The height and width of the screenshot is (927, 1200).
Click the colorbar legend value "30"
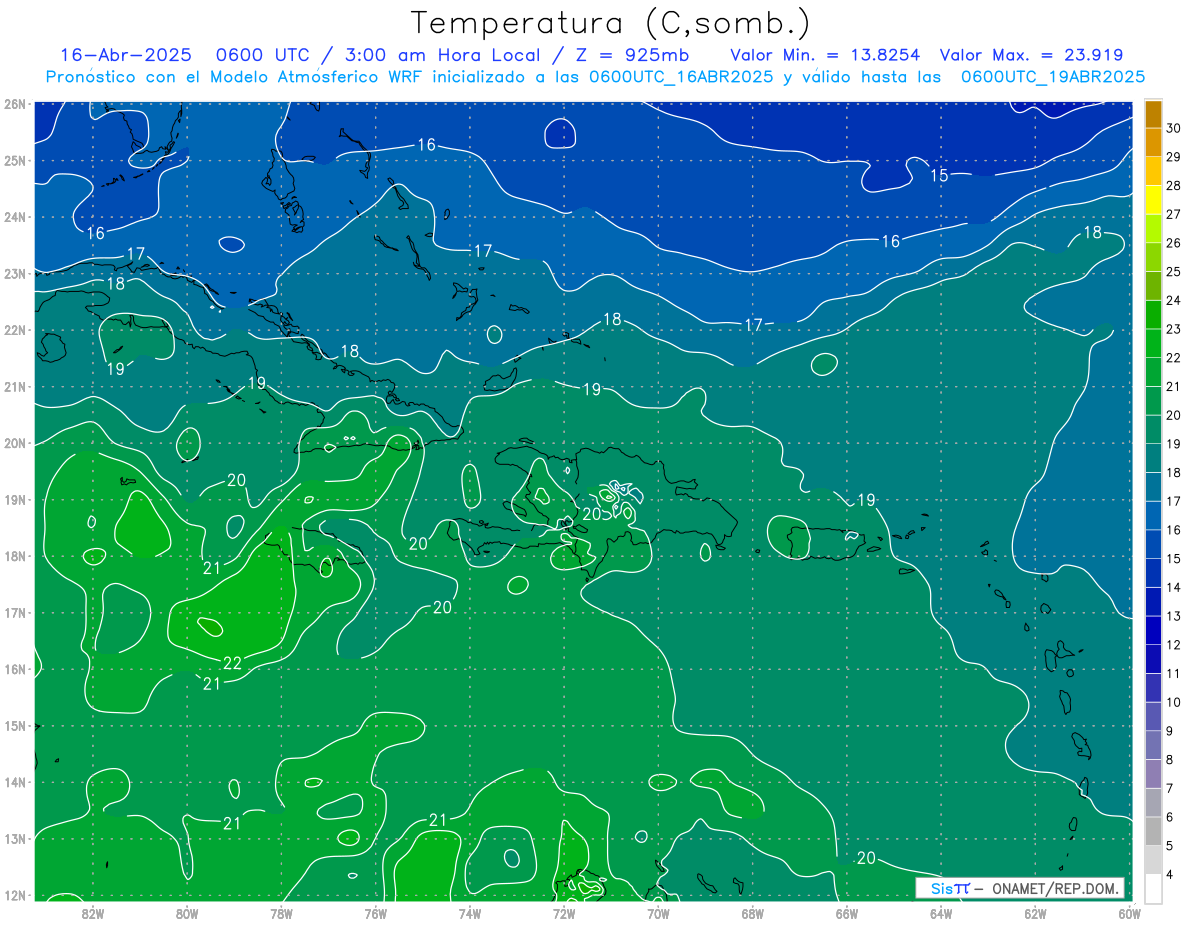1173,128
